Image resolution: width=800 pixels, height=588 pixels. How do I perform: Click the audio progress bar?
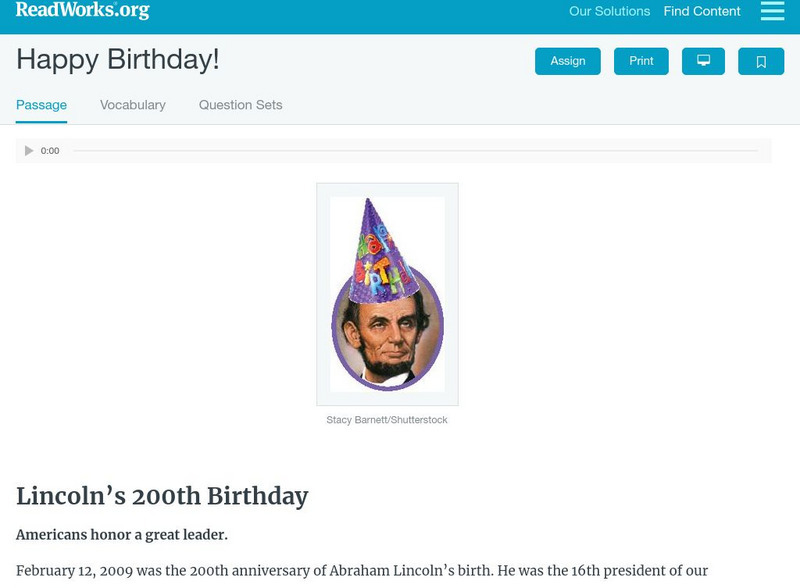415,151
